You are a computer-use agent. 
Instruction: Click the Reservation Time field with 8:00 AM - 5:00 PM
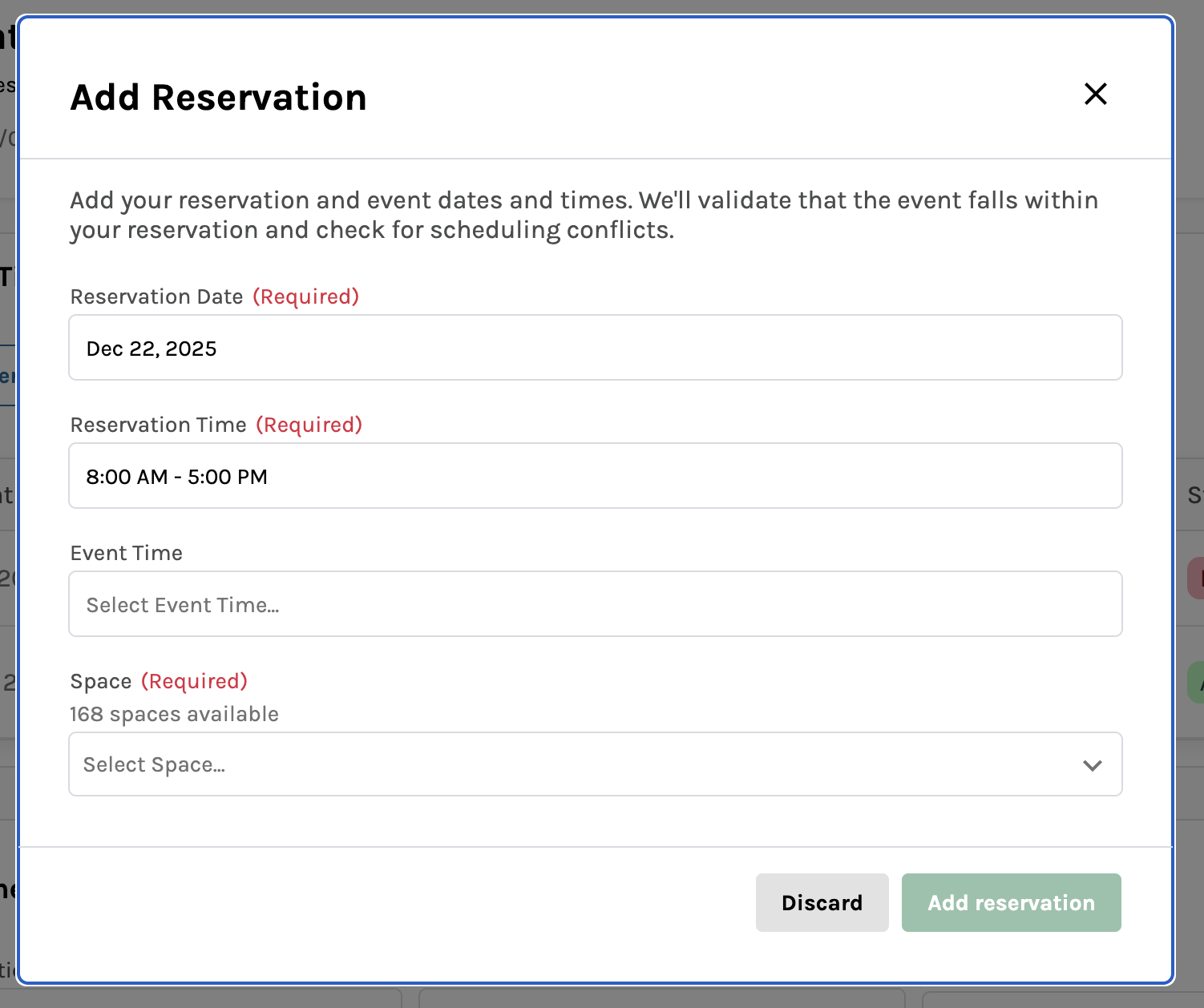pyautogui.click(x=595, y=476)
